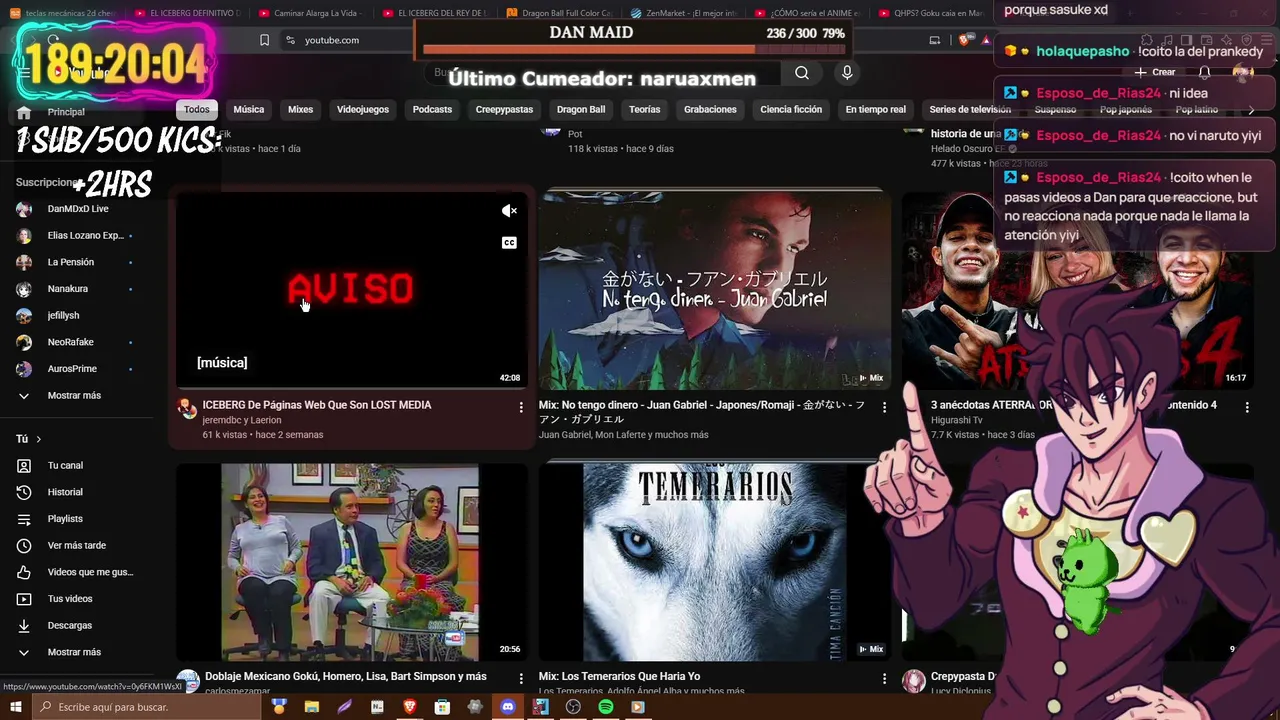Image resolution: width=1280 pixels, height=720 pixels.
Task: Show more category chips with the right arrow
Action: (x=1251, y=110)
